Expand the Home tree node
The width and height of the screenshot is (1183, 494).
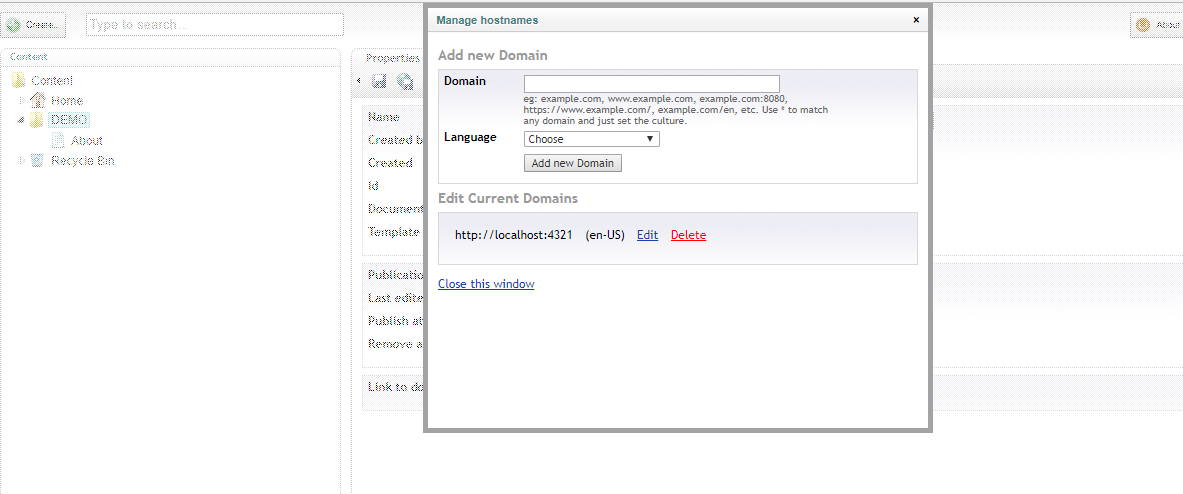coord(22,100)
